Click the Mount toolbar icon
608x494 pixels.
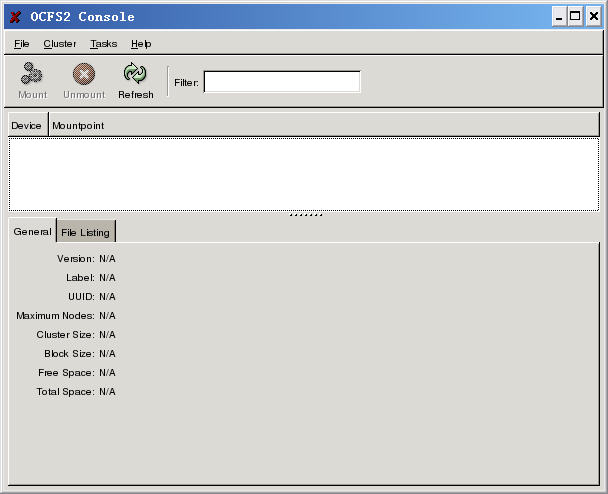click(x=32, y=81)
